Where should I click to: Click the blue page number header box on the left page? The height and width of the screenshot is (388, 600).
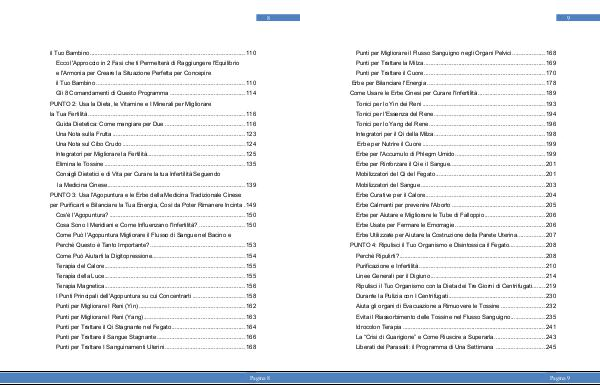[x=278, y=18]
